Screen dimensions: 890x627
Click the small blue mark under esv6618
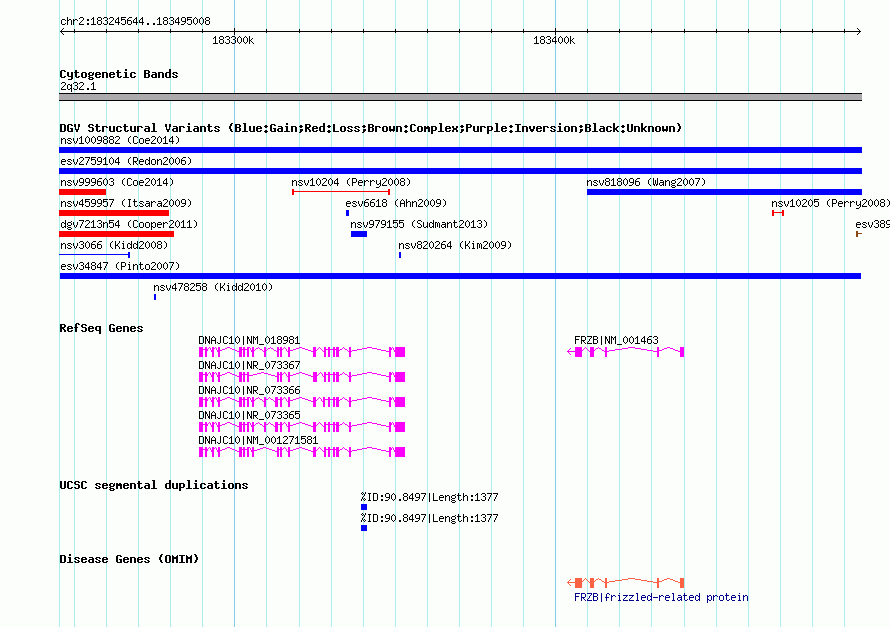[347, 213]
